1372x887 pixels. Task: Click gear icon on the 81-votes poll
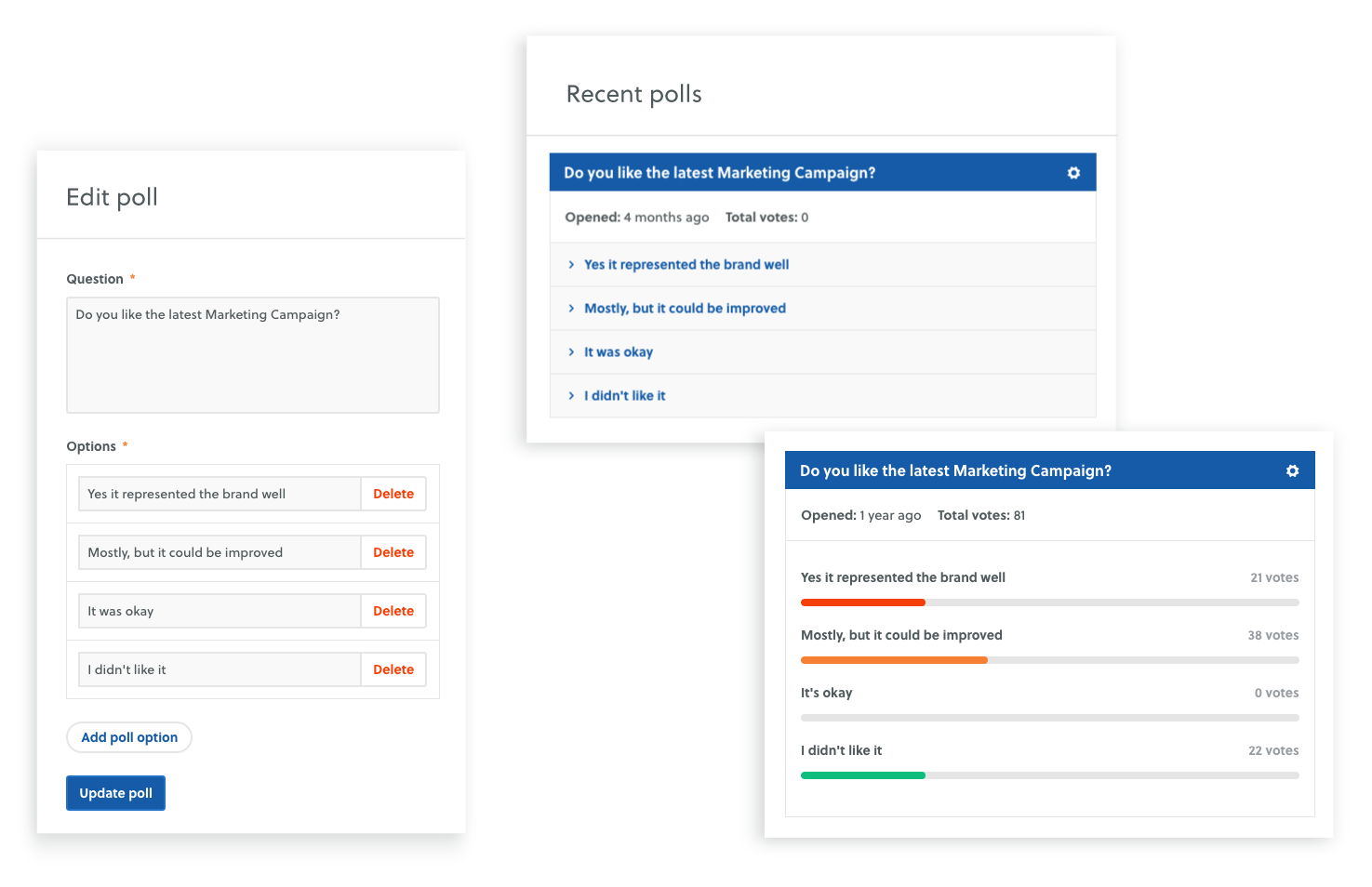point(1292,471)
